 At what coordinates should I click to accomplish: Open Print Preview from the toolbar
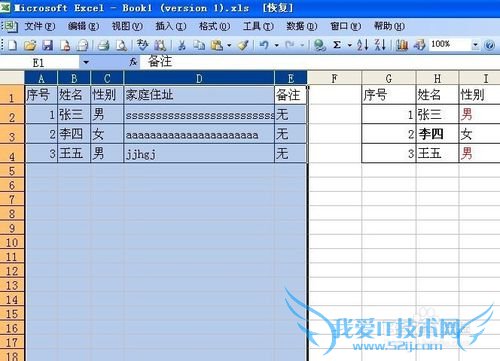click(121, 45)
